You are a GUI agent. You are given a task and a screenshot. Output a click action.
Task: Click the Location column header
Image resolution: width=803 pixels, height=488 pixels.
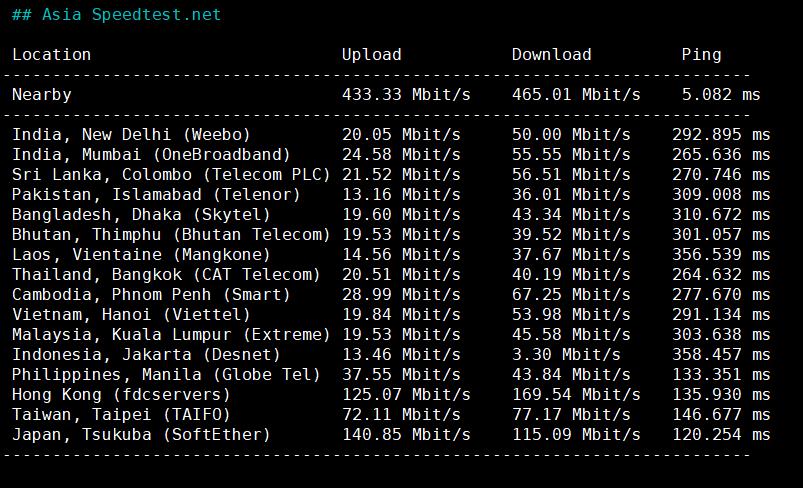pyautogui.click(x=51, y=55)
